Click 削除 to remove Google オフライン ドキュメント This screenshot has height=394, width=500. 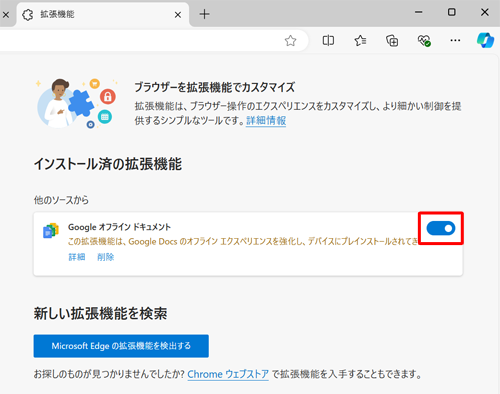(x=106, y=257)
